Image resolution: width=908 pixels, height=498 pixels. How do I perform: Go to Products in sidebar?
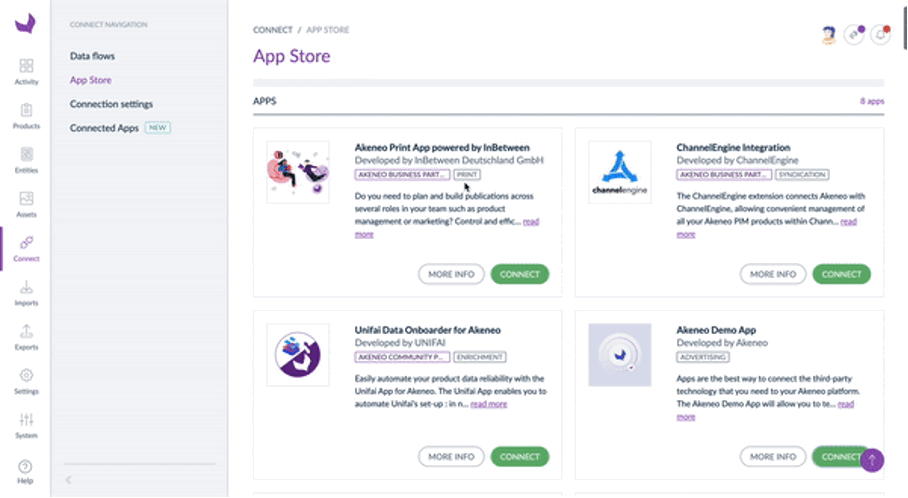[26, 115]
